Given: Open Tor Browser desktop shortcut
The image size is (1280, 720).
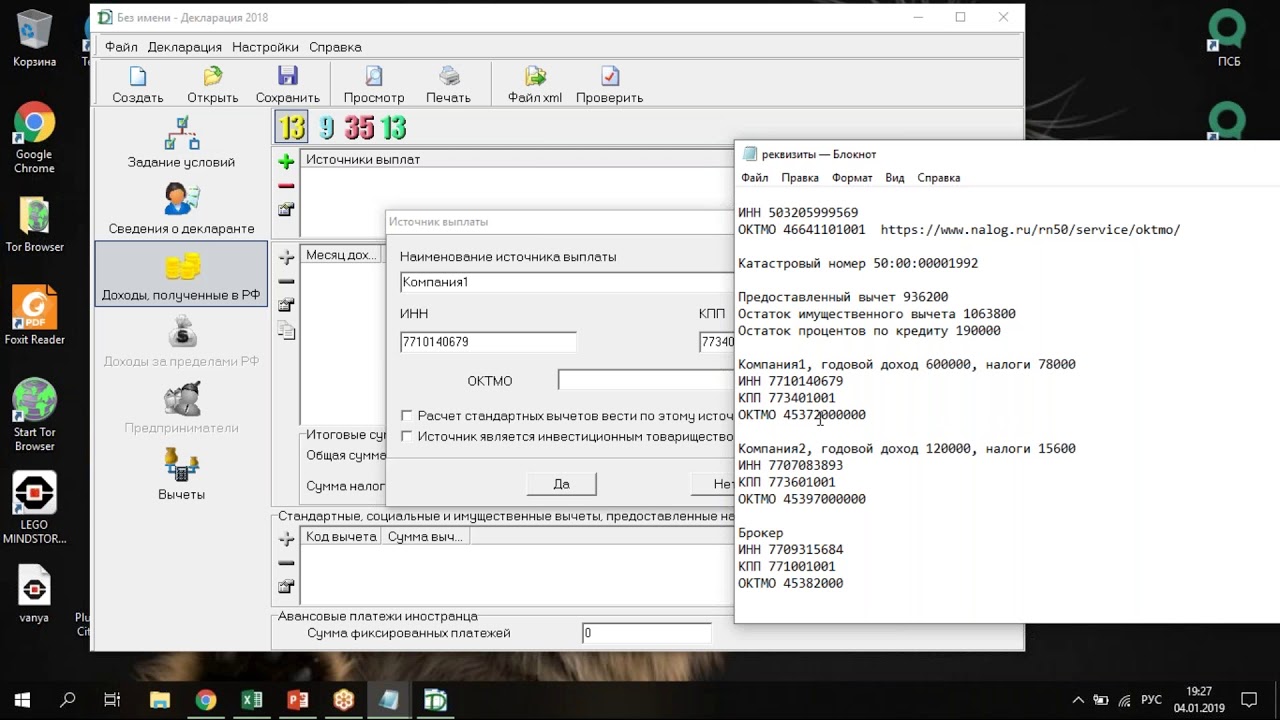Looking at the screenshot, I should (x=34, y=225).
